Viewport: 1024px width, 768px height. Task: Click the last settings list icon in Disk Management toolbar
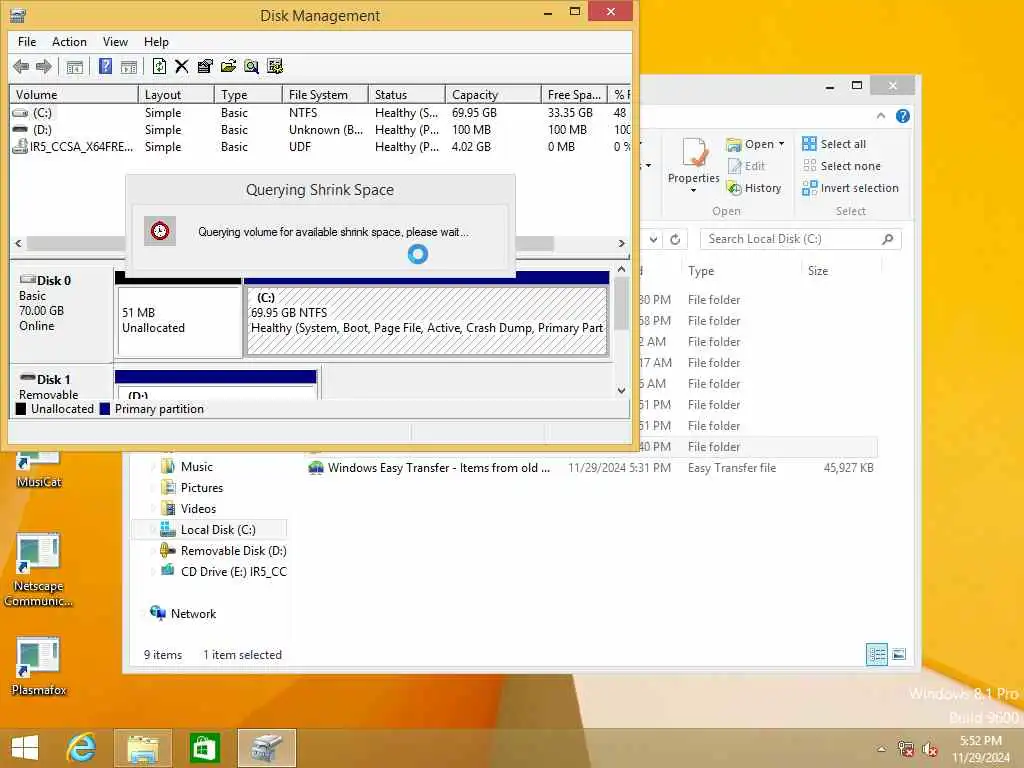(275, 66)
